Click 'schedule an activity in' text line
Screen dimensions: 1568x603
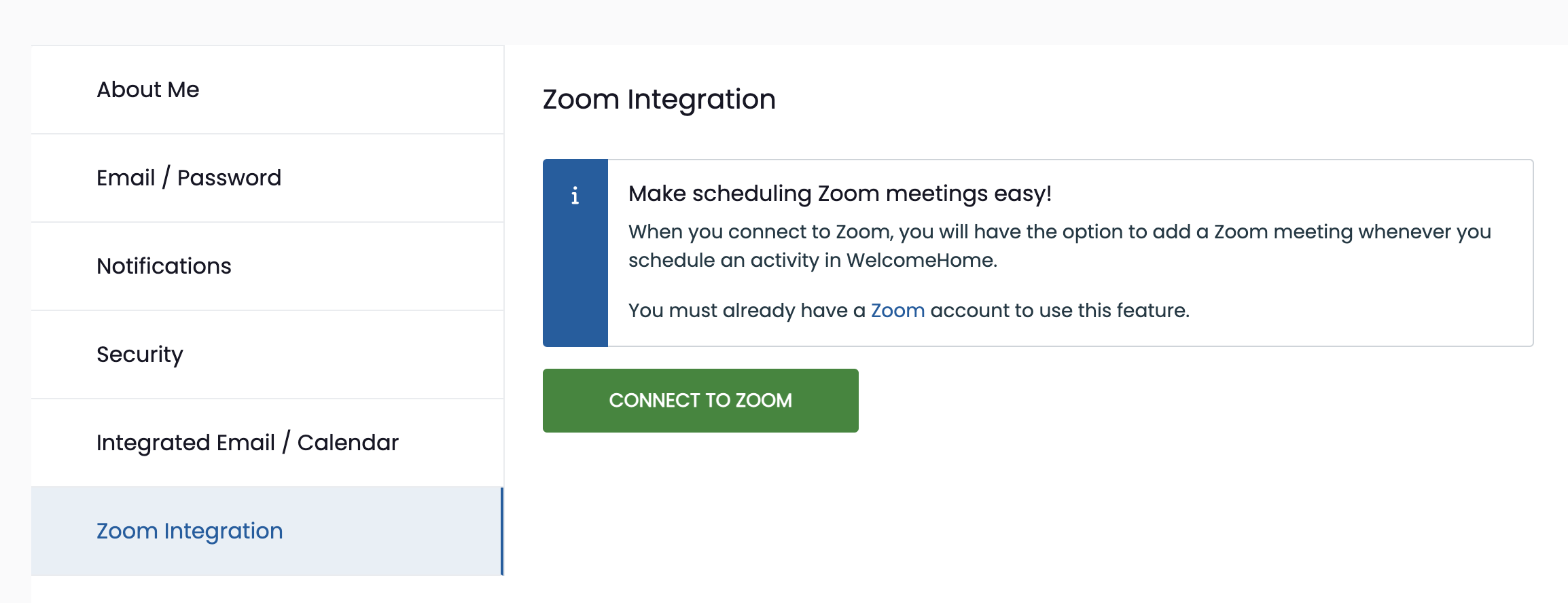pyautogui.click(x=734, y=261)
